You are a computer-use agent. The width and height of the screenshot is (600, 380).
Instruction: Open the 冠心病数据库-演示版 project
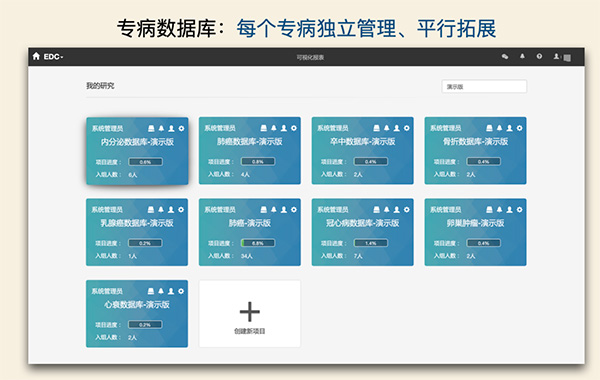(x=362, y=223)
